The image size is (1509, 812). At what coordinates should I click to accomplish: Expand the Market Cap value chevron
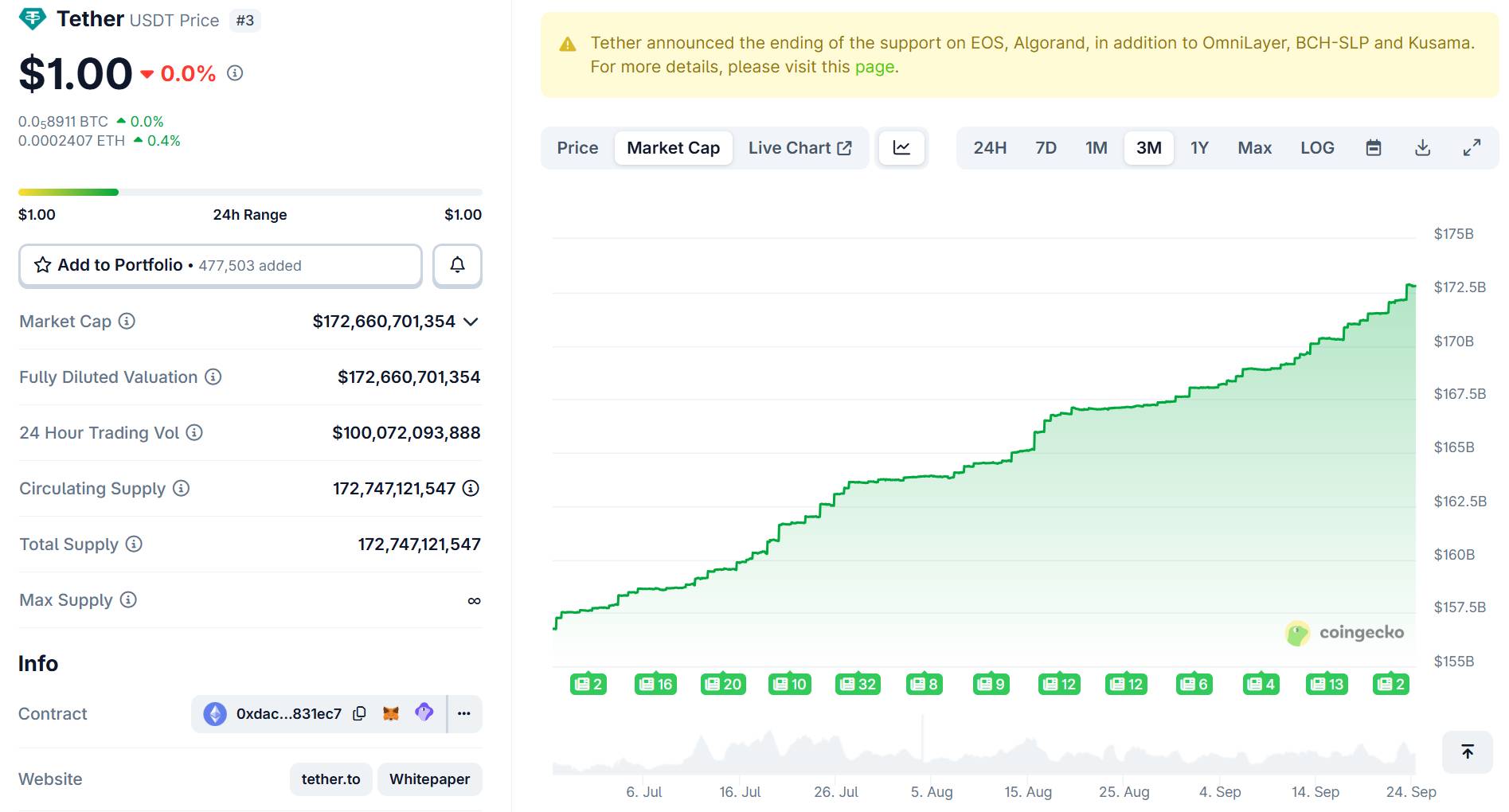[471, 322]
